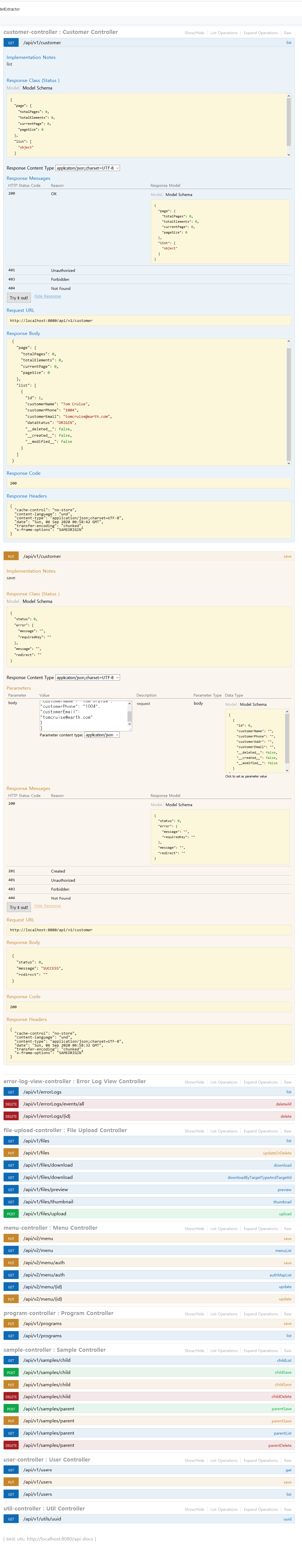Click the 'save' summary on PUT /api/v1/customer
Image resolution: width=302 pixels, height=1568 pixels.
[x=287, y=556]
